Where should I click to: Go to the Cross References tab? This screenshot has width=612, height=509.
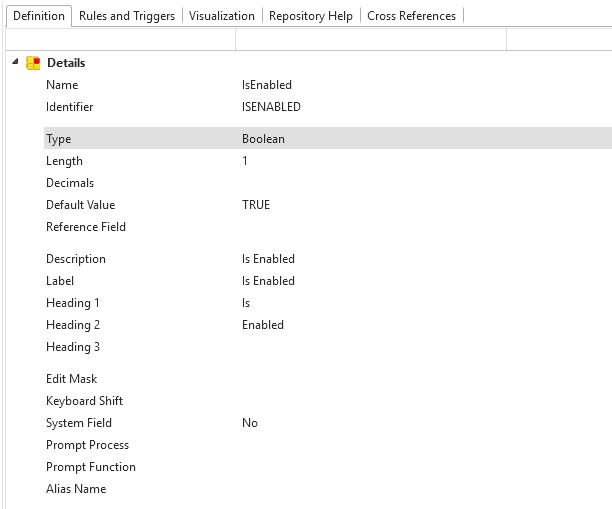point(411,16)
